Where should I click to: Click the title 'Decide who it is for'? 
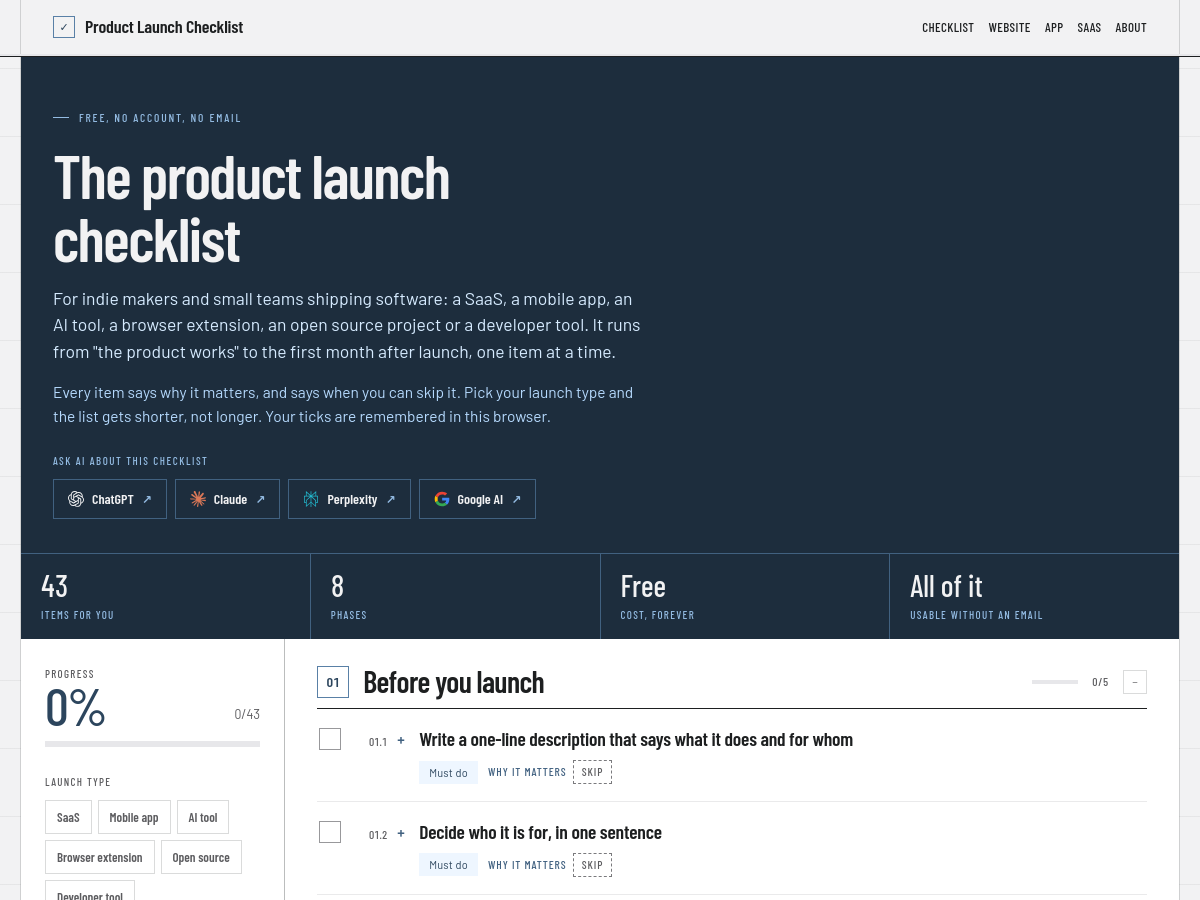540,833
